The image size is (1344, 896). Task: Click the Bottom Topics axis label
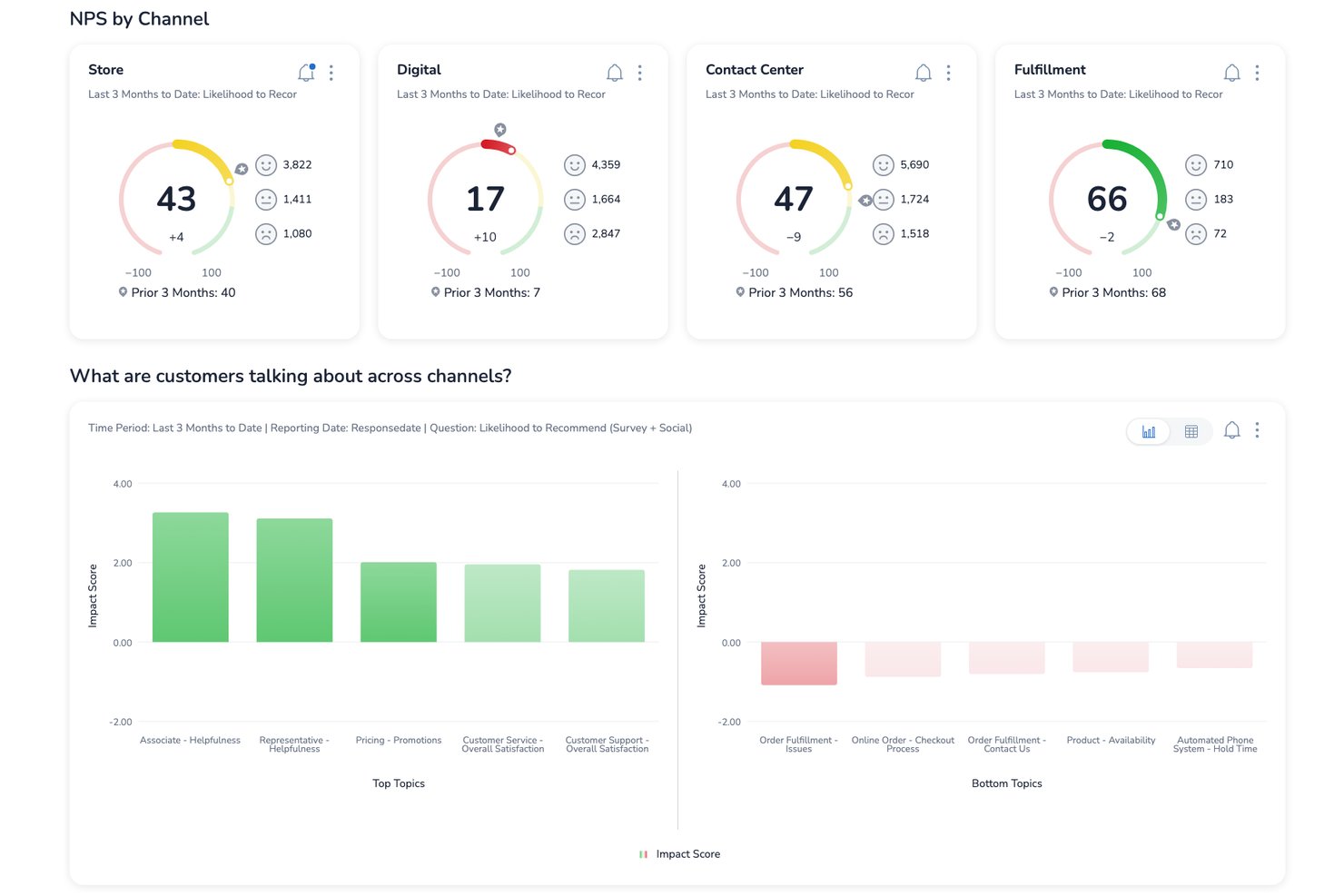click(x=1007, y=783)
